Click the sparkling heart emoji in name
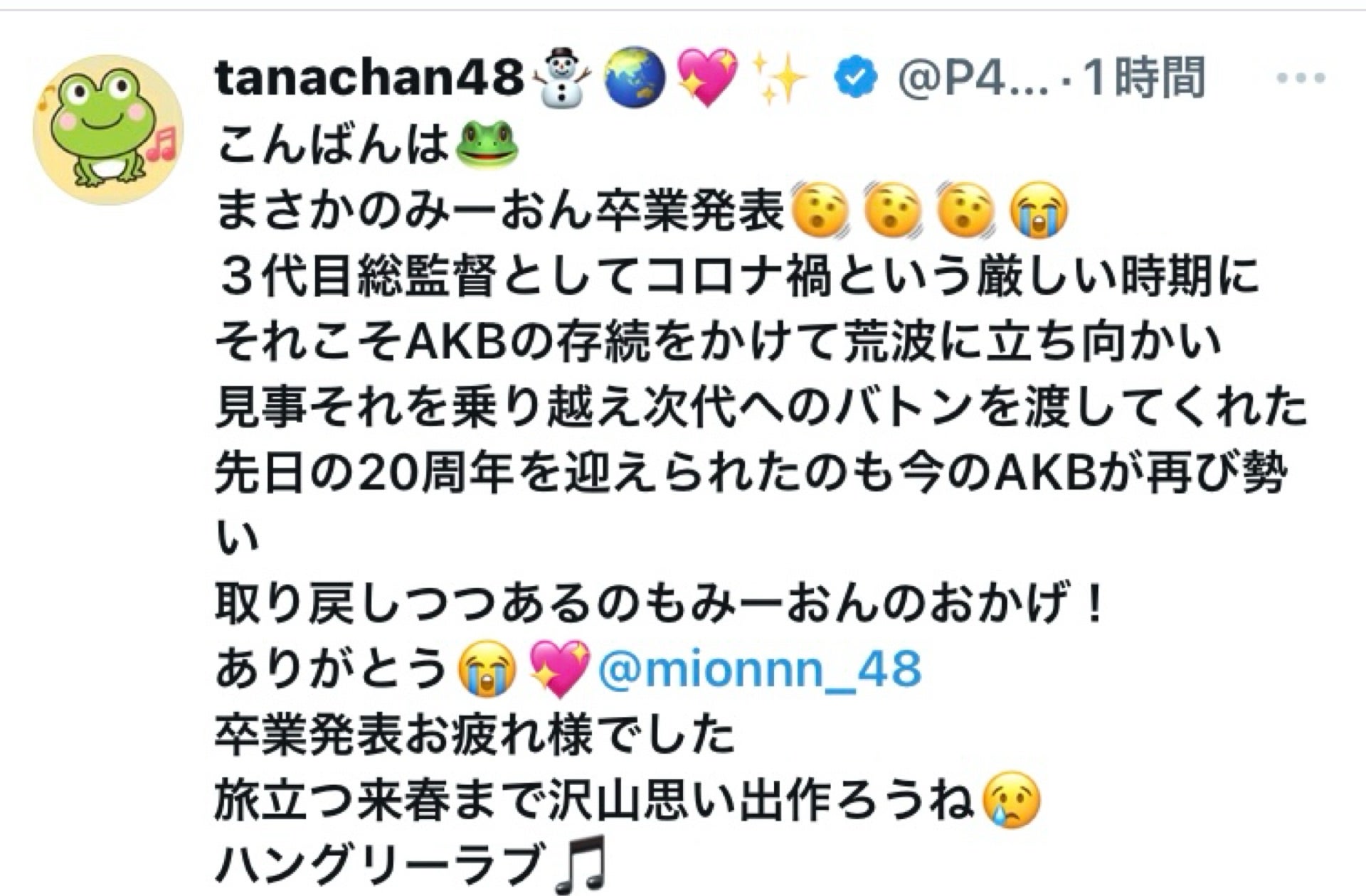The image size is (1366, 896). click(706, 77)
